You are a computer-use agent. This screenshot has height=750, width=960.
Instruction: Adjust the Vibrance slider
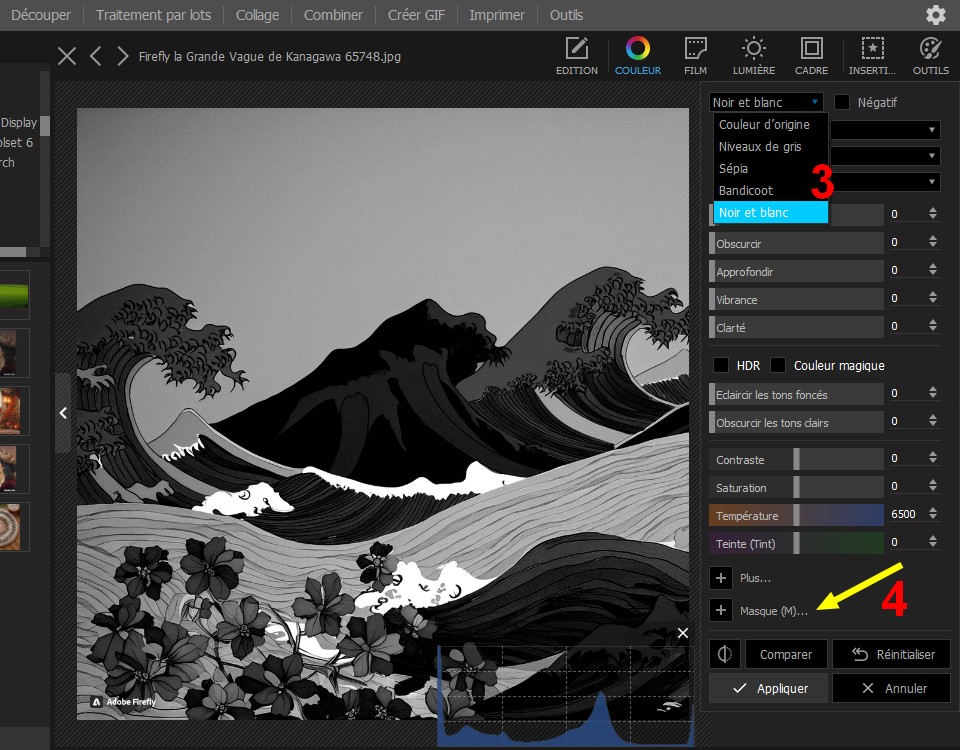(x=796, y=299)
